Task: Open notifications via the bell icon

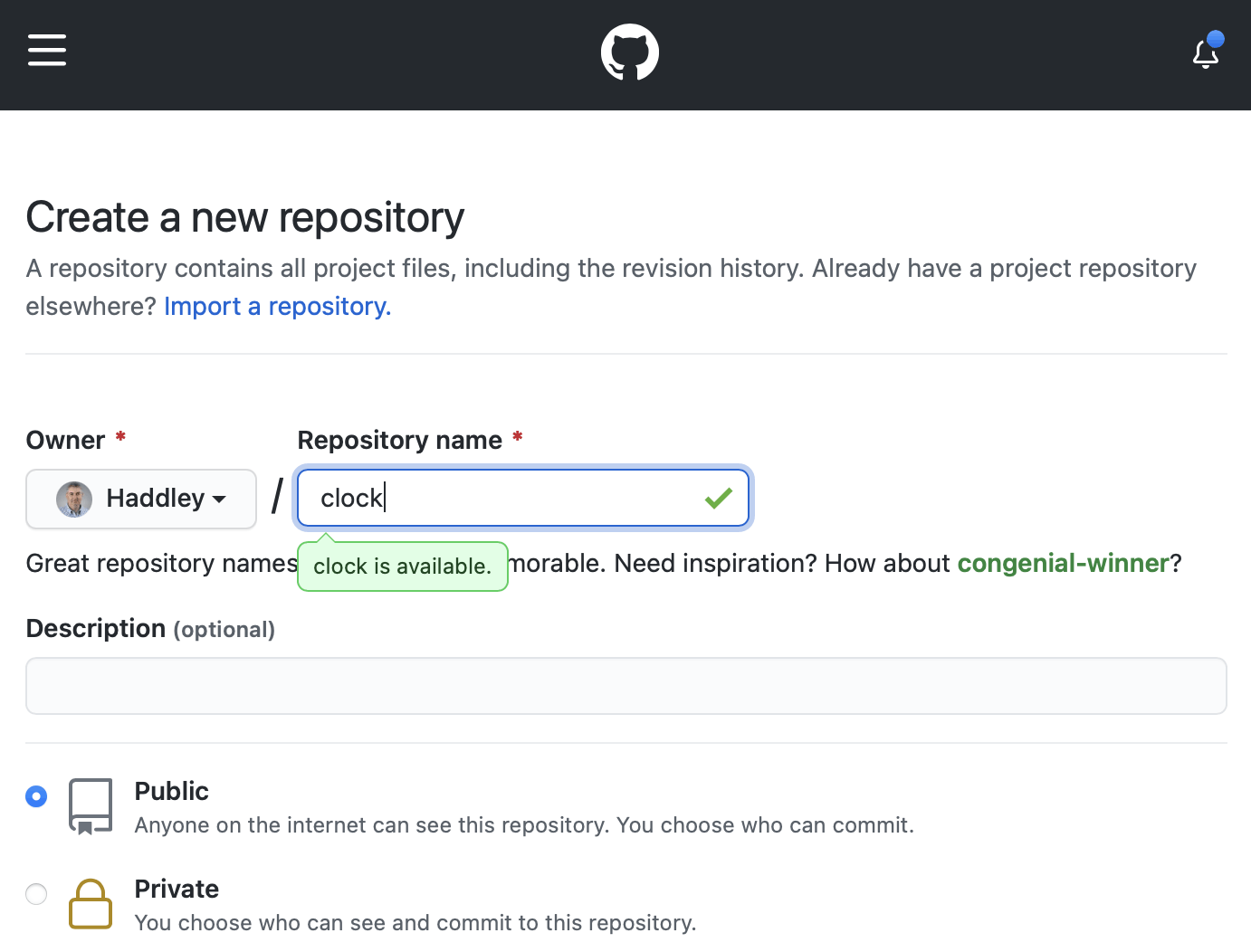Action: point(1205,55)
